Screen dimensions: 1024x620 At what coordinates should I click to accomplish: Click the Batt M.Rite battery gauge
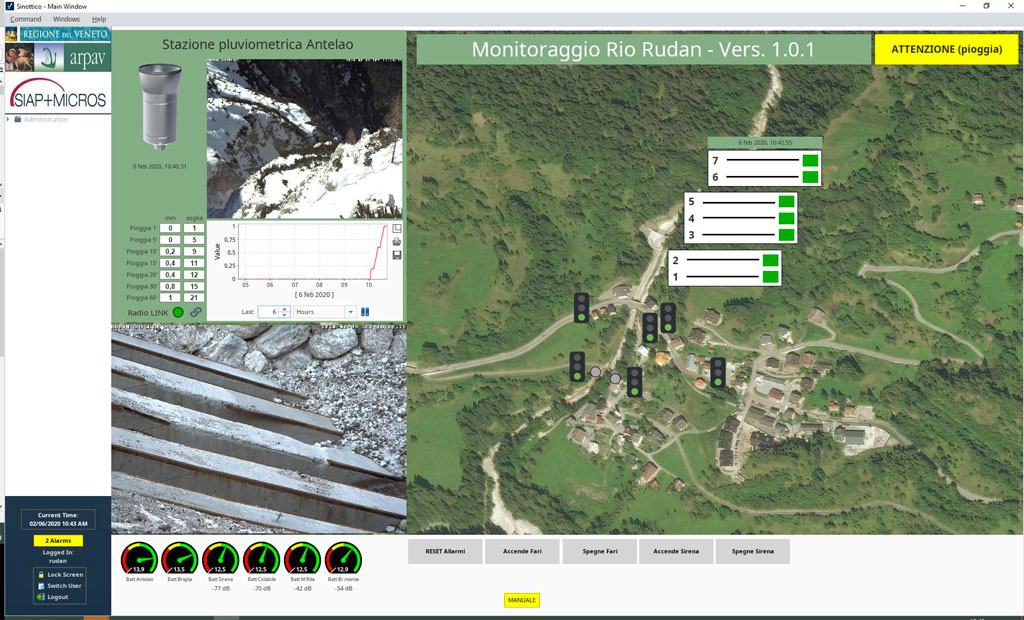(x=302, y=559)
